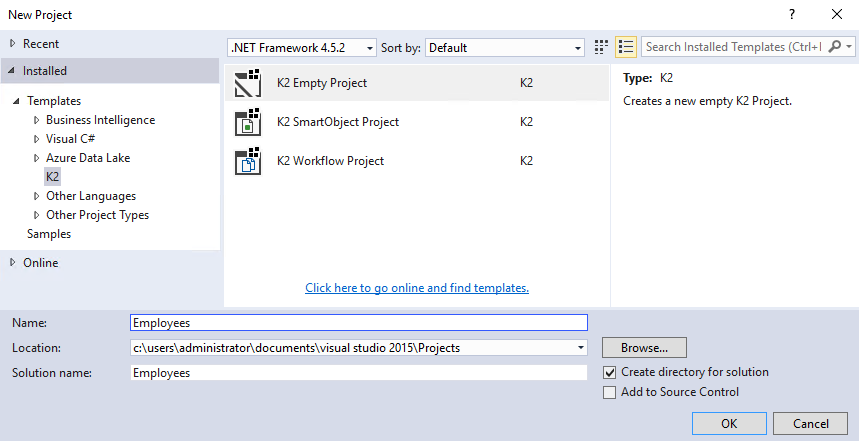
Task: Select the Samples tree item
Action: 49,234
